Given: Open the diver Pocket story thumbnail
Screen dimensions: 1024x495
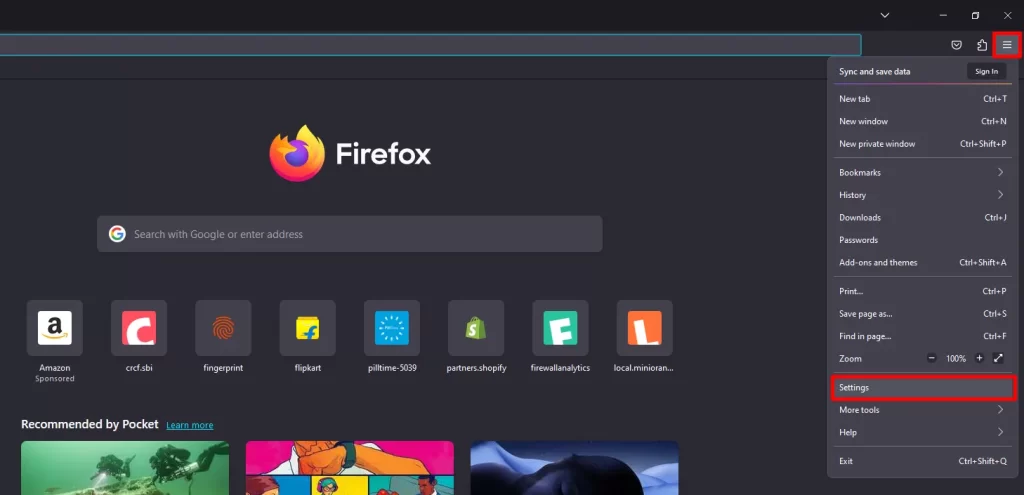Looking at the screenshot, I should click(x=125, y=468).
